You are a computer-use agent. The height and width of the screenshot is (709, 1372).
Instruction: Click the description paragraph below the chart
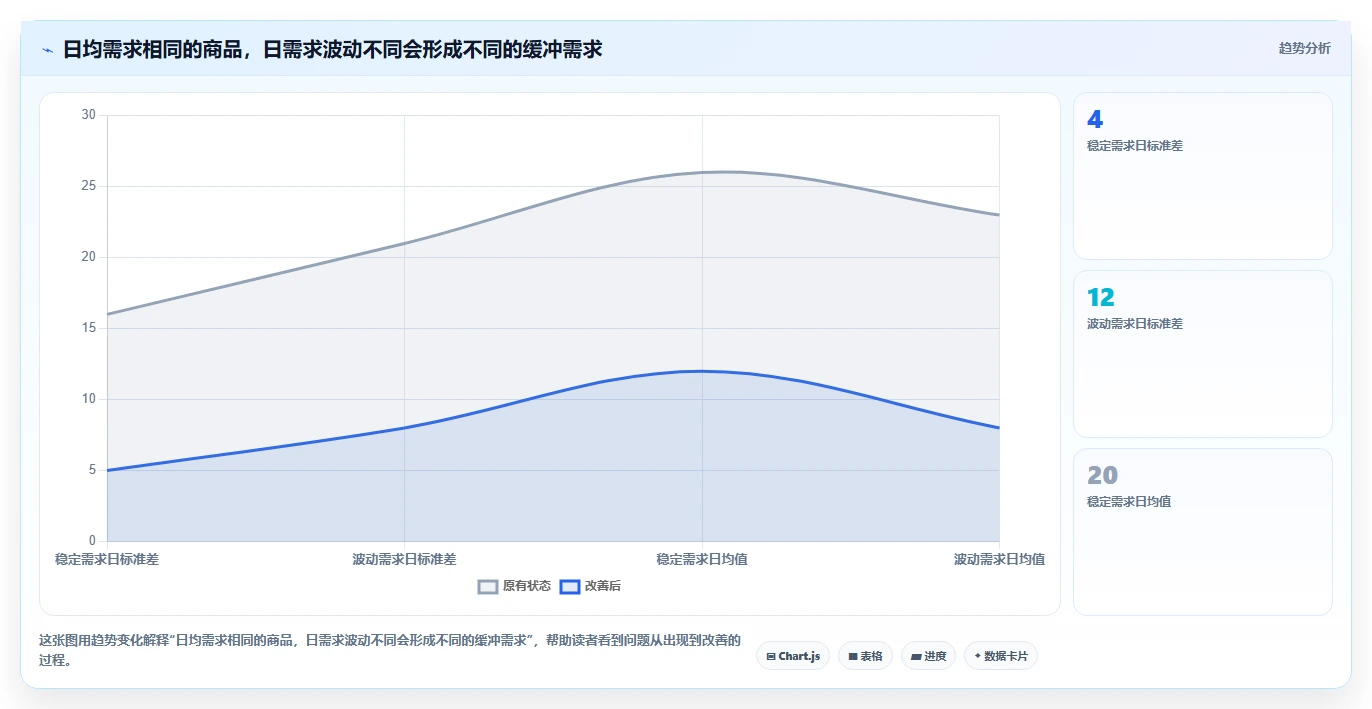[x=390, y=650]
